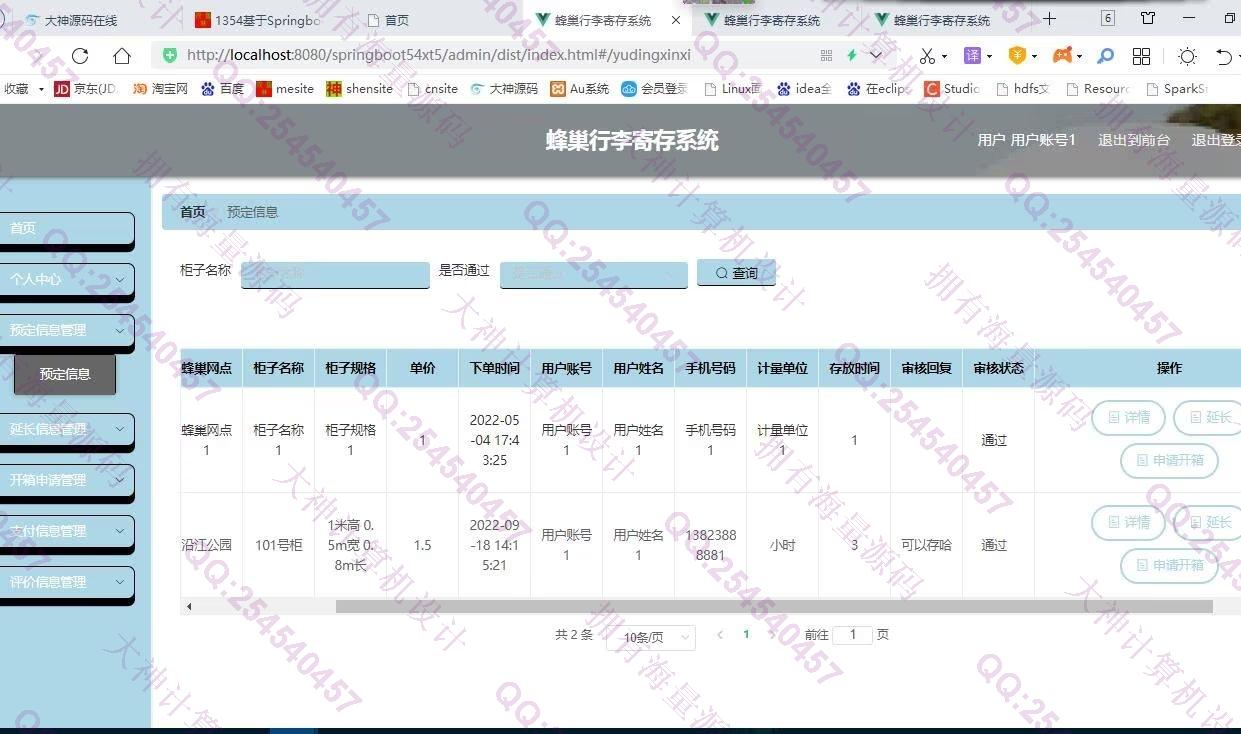Click the left arrow on horizontal scrollbar

pos(189,606)
